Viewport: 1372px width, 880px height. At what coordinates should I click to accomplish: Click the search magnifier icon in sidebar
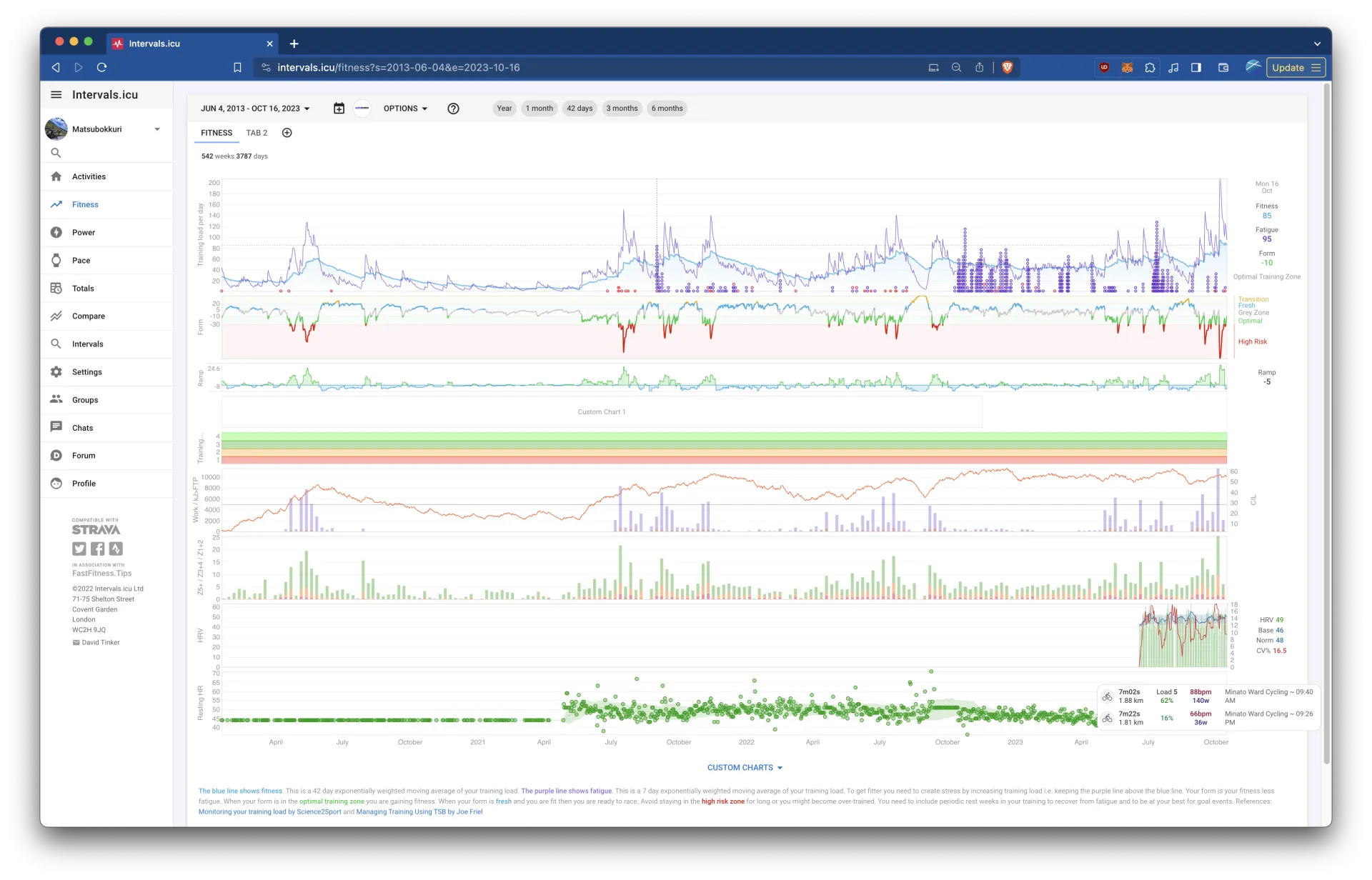tap(56, 153)
